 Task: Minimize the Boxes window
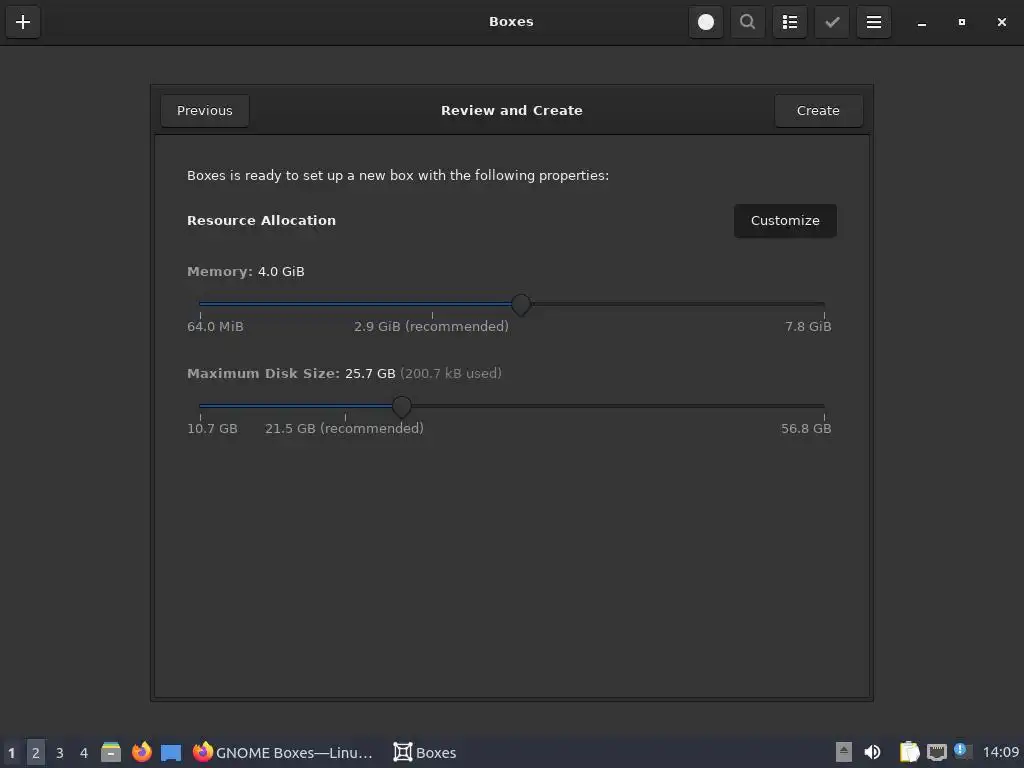coord(921,22)
